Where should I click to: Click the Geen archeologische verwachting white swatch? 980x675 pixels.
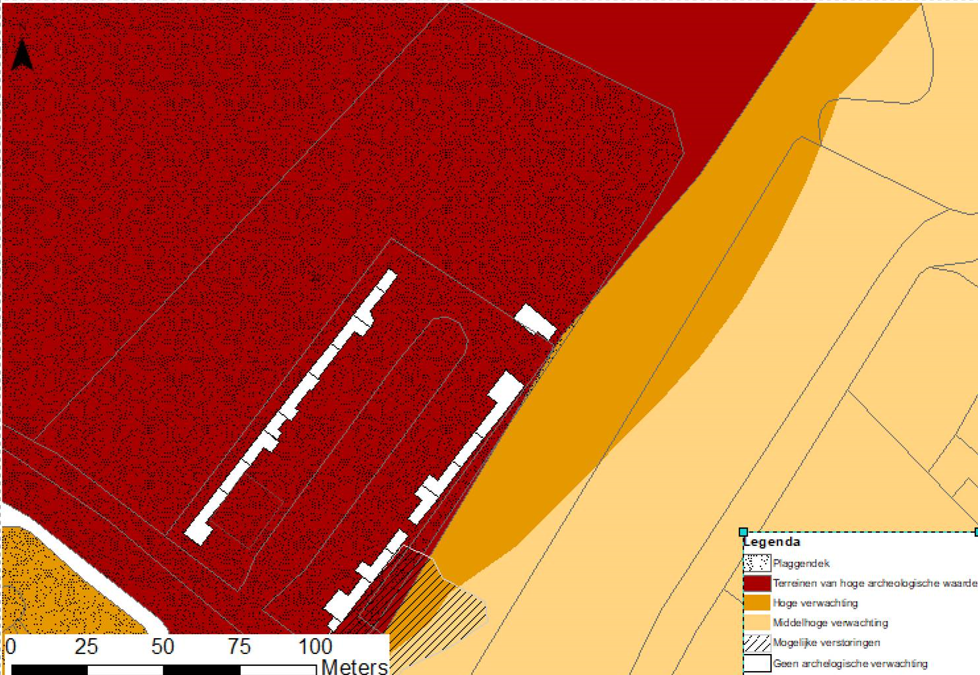click(x=757, y=663)
